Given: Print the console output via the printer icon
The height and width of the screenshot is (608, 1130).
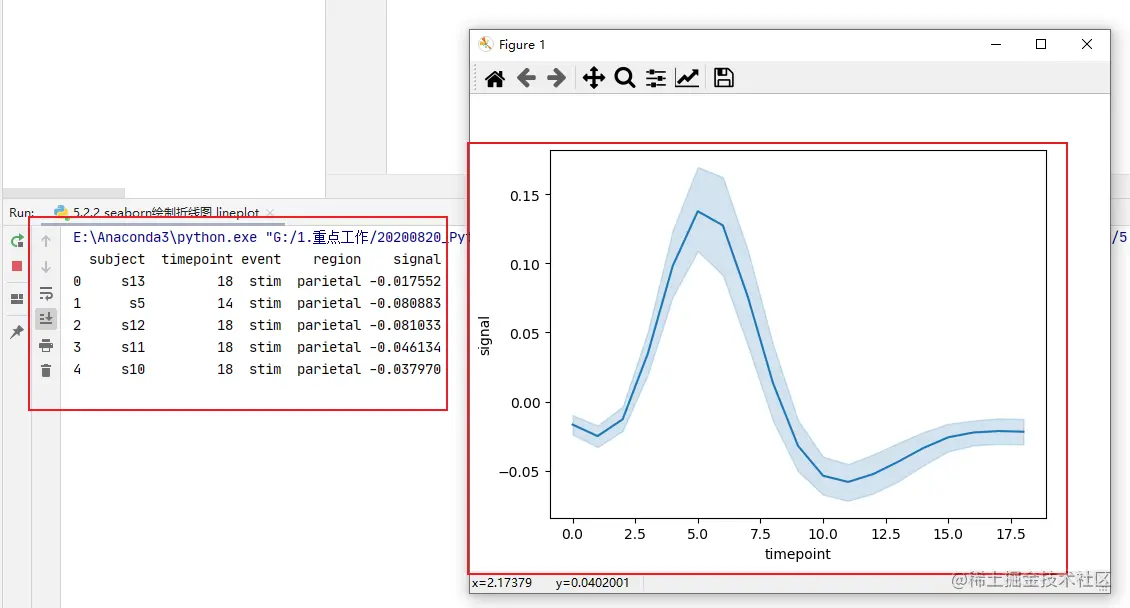Looking at the screenshot, I should [x=46, y=345].
